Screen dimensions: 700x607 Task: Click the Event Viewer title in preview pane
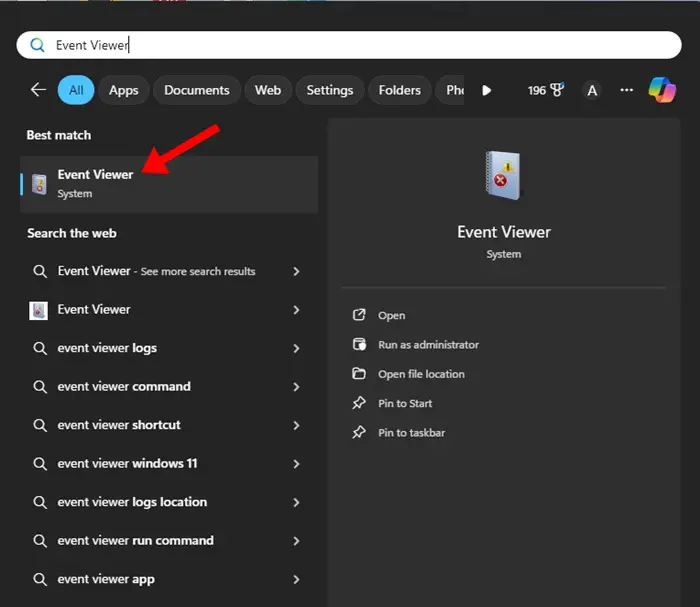pyautogui.click(x=504, y=232)
